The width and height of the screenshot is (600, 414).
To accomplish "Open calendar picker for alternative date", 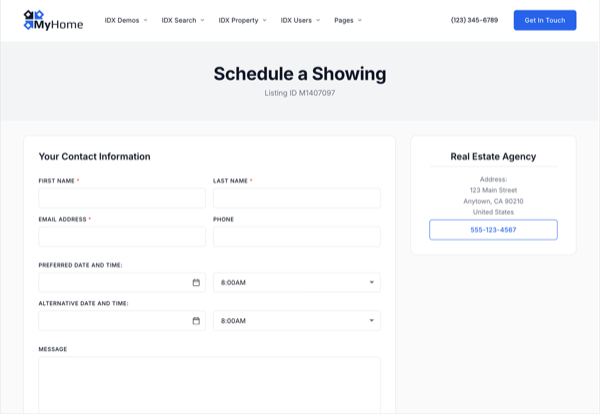I will (196, 321).
